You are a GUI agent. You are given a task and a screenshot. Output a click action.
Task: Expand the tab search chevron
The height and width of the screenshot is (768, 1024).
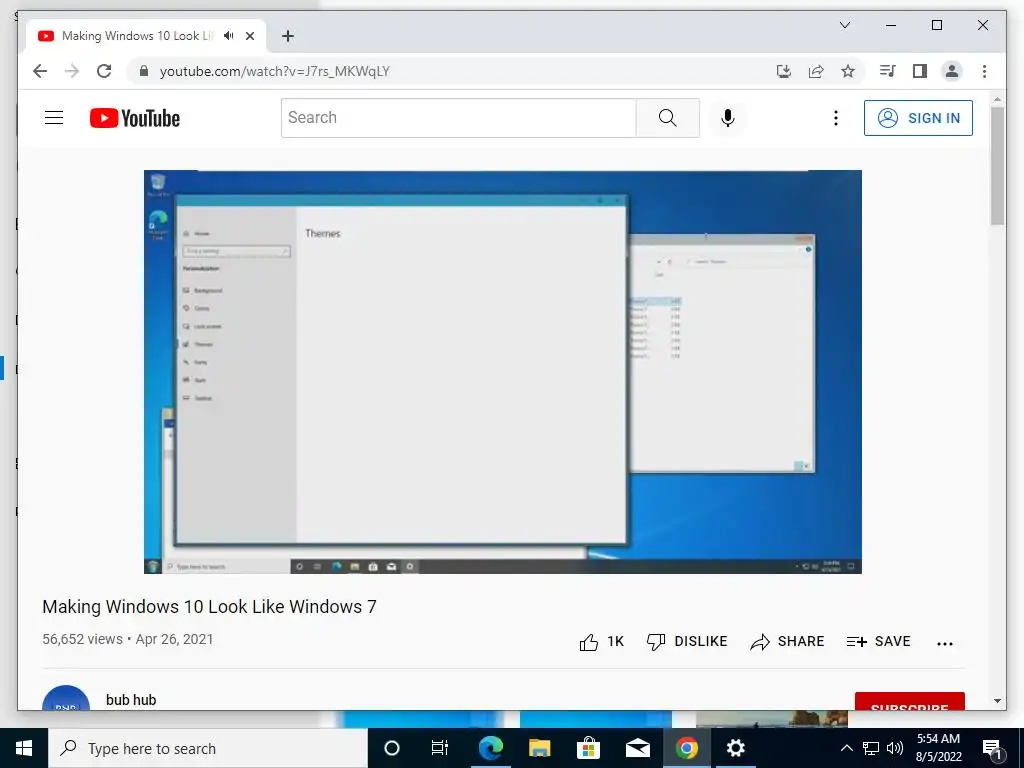tap(844, 25)
